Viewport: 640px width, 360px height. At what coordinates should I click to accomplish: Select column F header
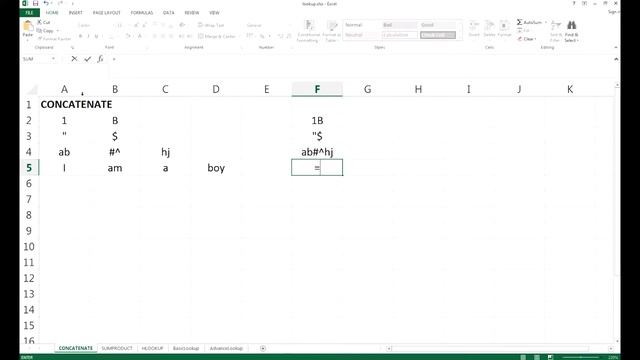[x=317, y=89]
